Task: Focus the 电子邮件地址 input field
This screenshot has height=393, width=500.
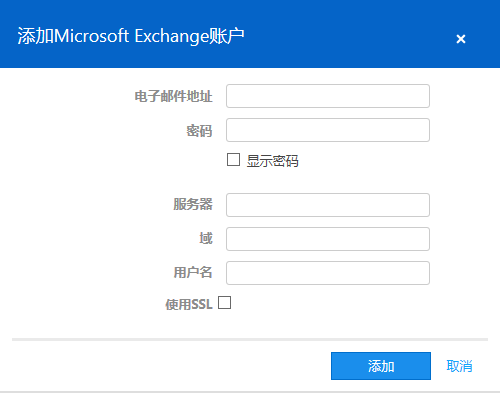Action: coord(328,96)
